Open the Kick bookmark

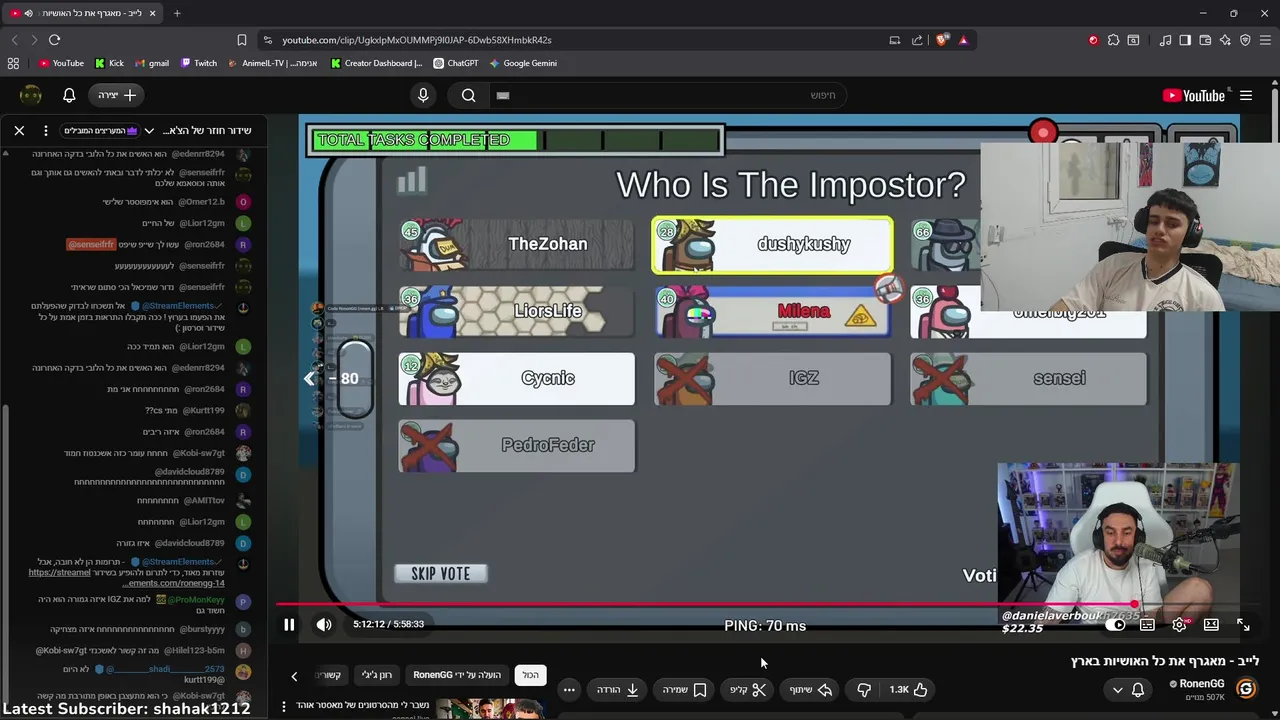[x=109, y=63]
